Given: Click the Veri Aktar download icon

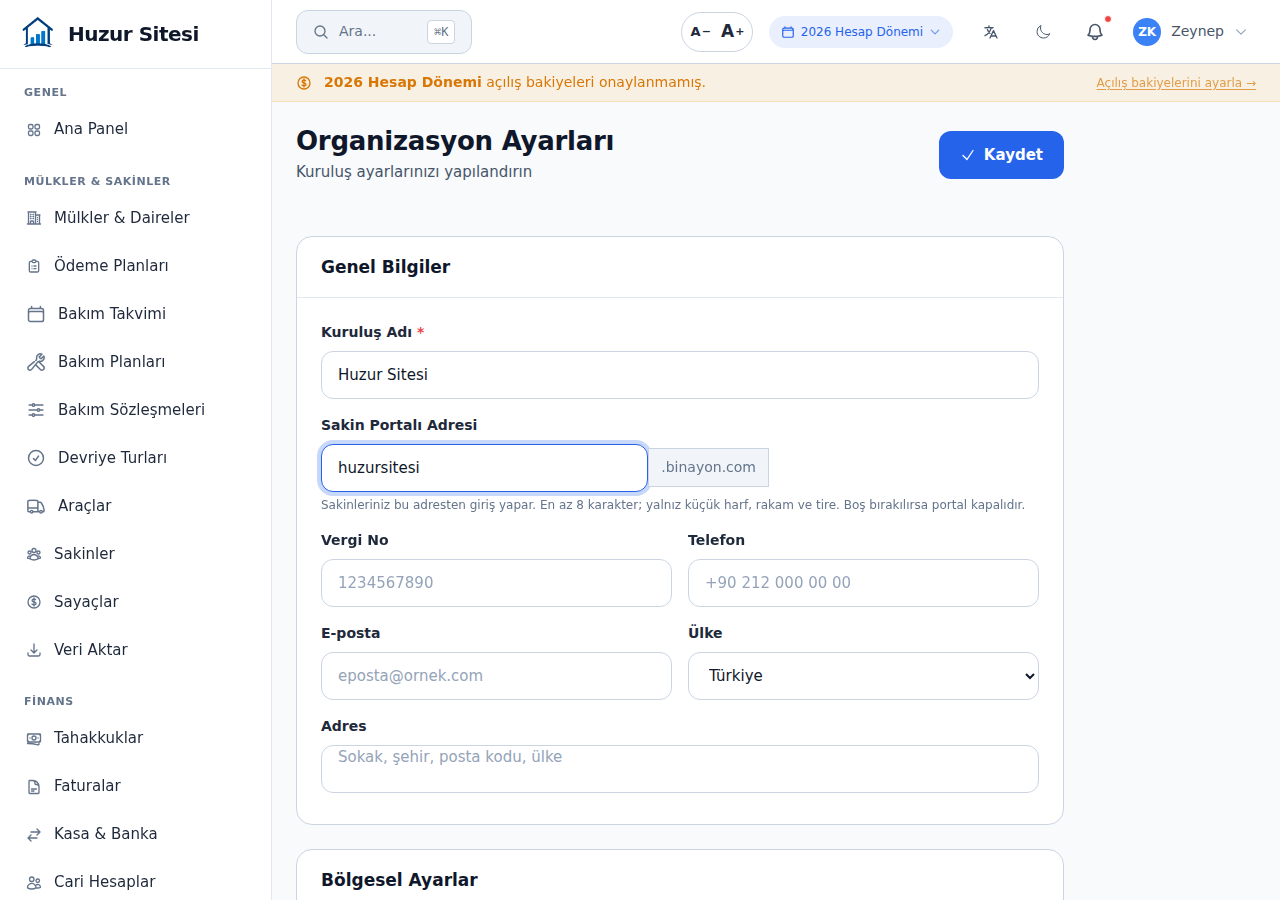Looking at the screenshot, I should tap(34, 650).
